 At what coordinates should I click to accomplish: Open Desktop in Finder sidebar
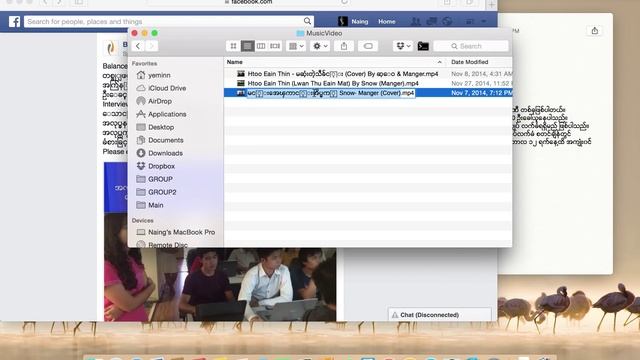(x=156, y=127)
